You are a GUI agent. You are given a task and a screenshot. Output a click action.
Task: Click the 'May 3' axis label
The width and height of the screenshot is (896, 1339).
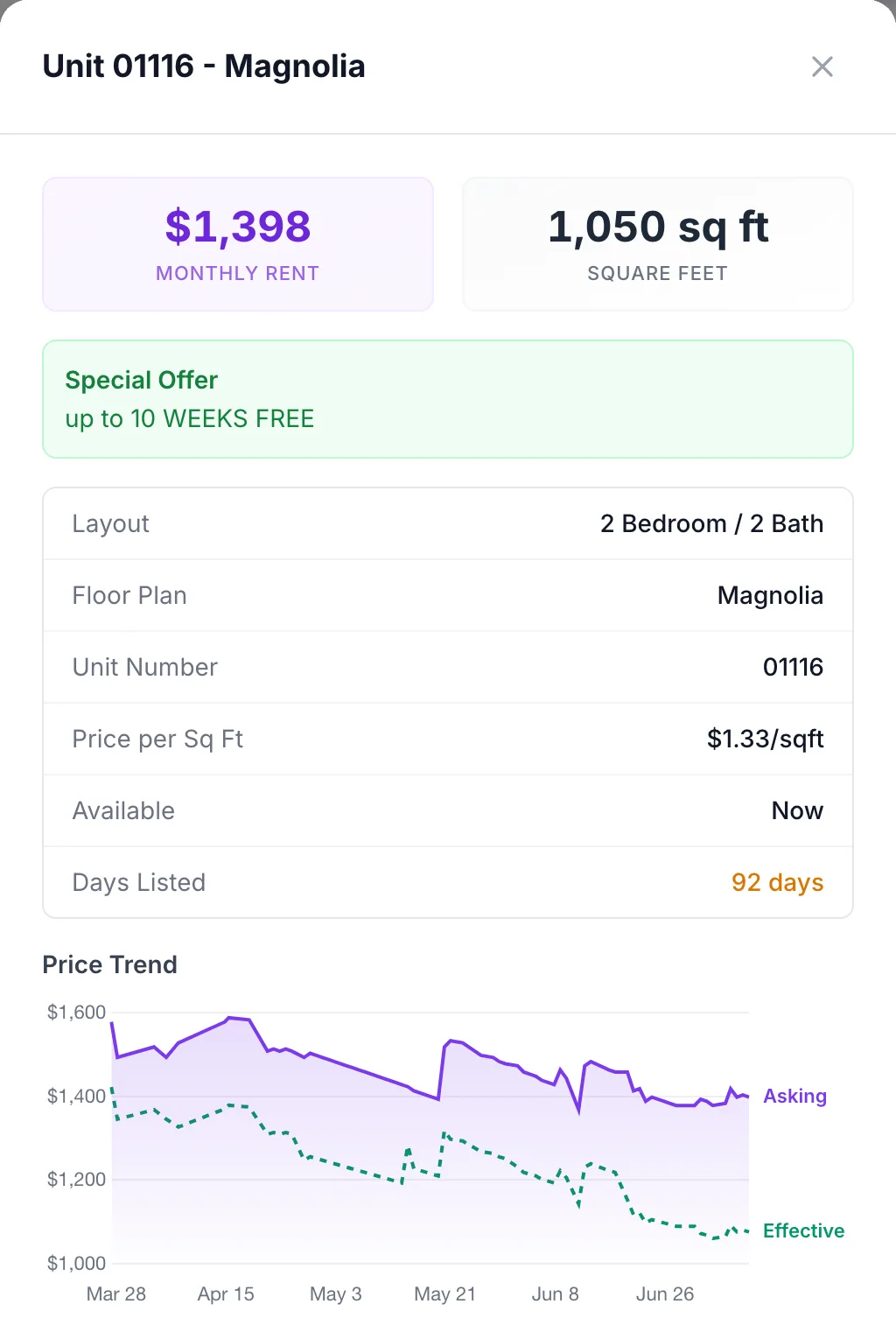click(336, 1293)
